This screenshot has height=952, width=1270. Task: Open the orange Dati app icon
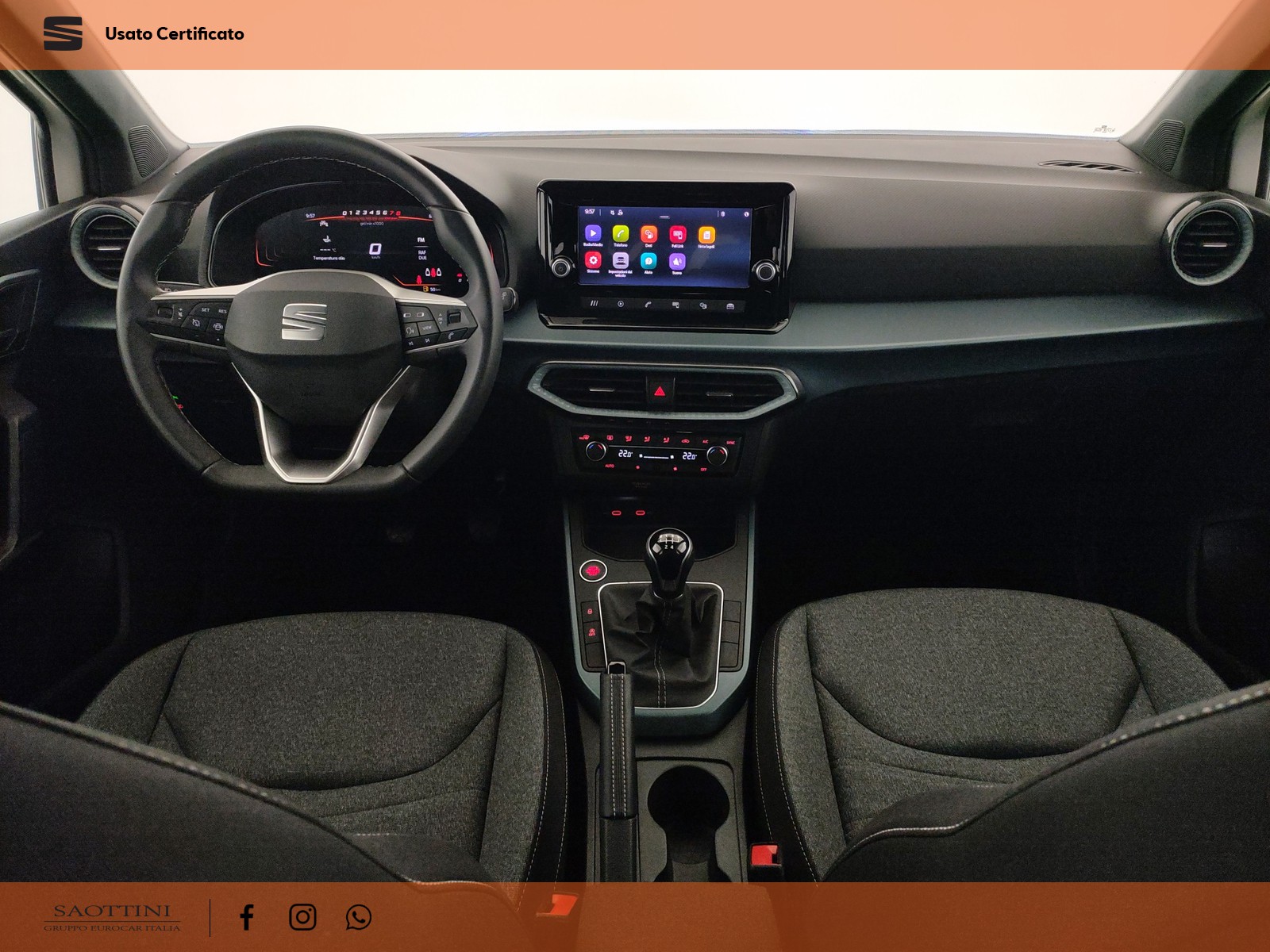[649, 234]
